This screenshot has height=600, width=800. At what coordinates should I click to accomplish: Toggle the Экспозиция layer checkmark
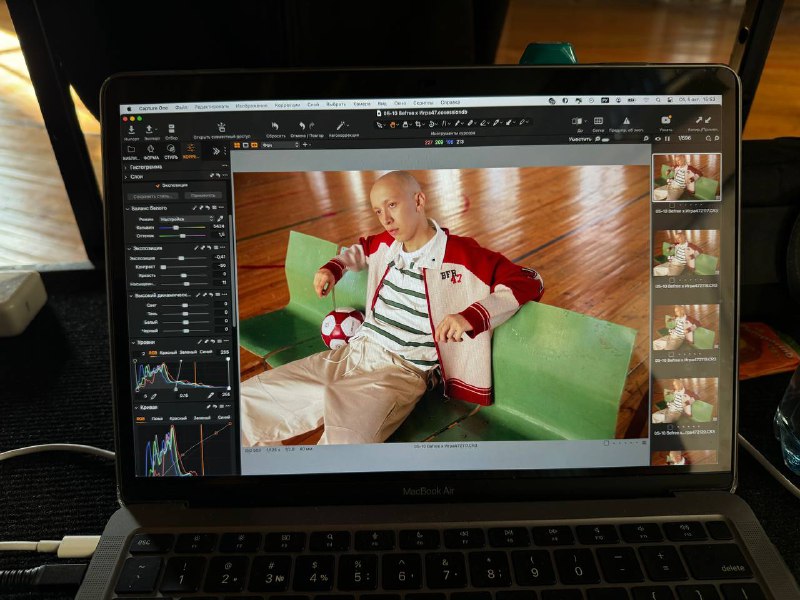[158, 186]
